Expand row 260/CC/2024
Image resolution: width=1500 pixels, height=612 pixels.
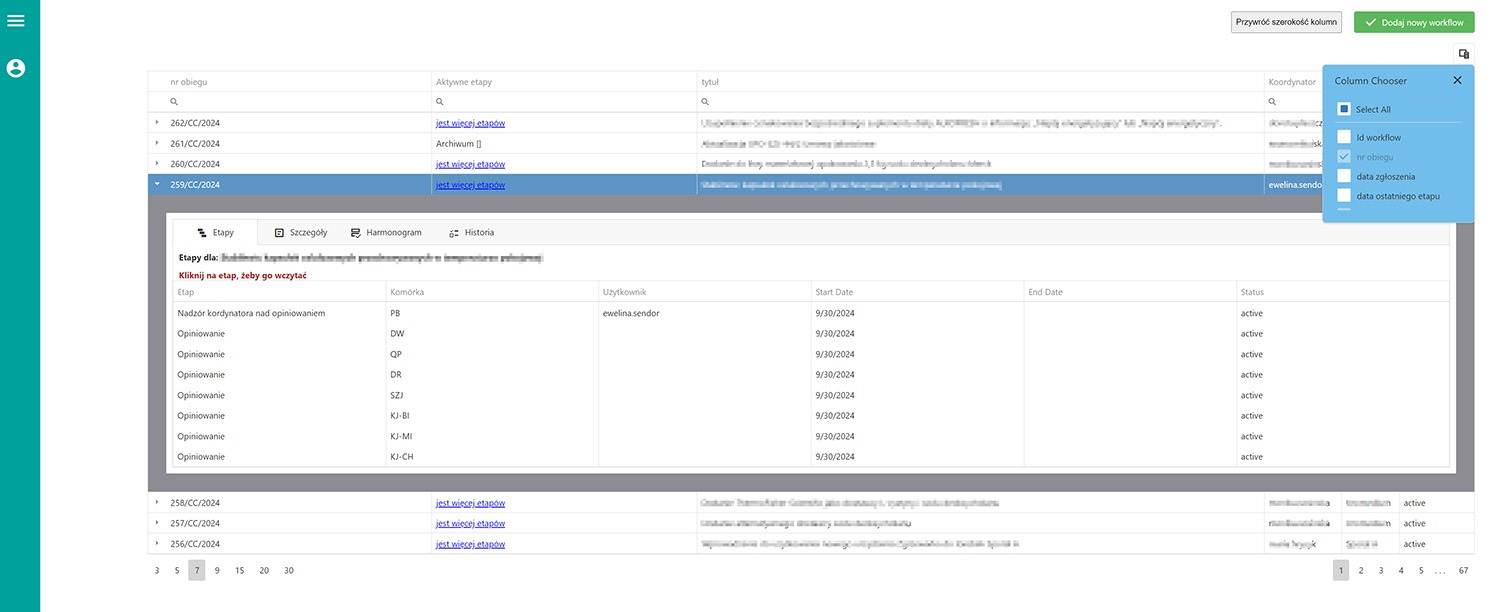(156, 163)
